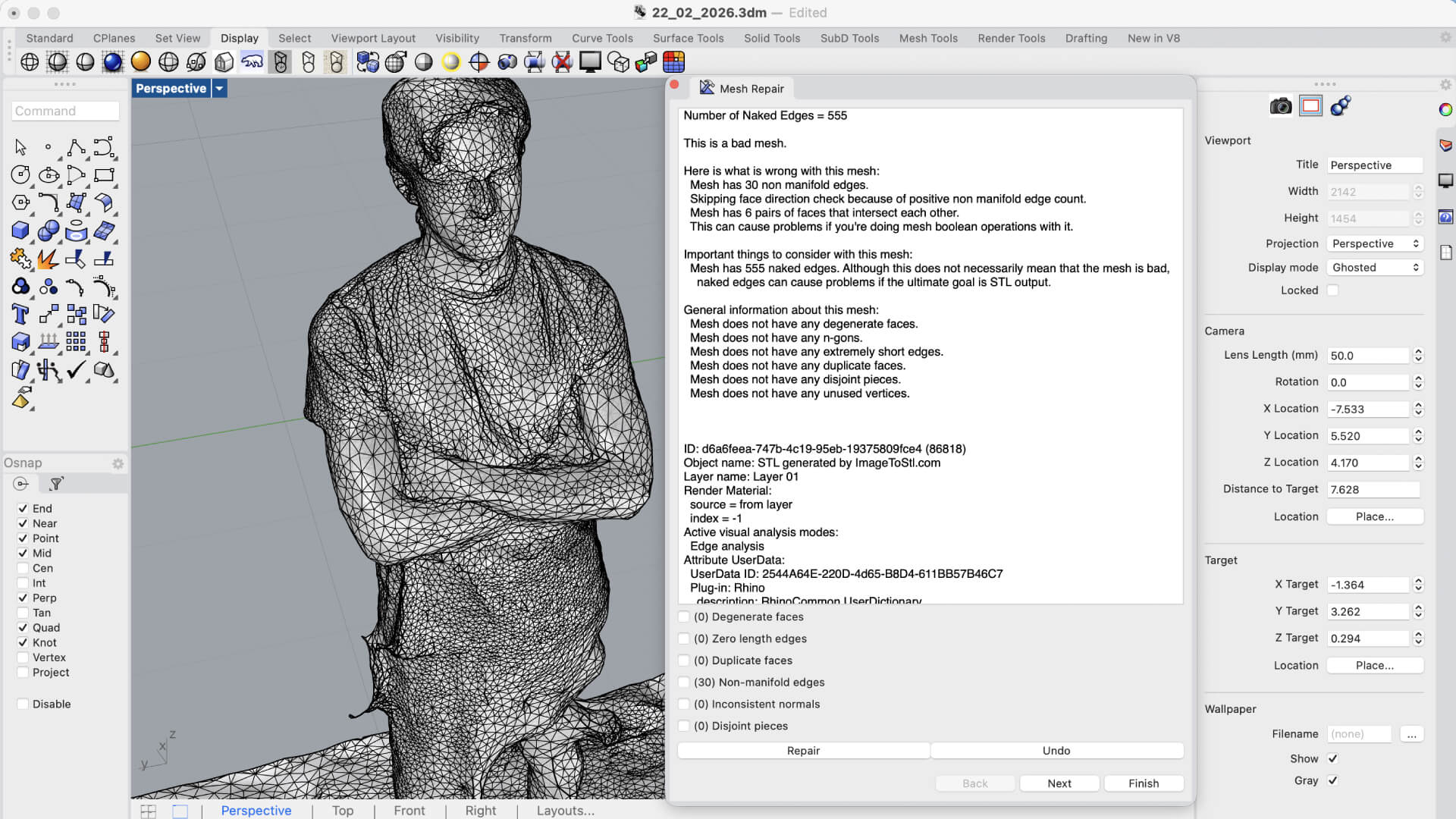Switch to the Top viewport tab
Viewport: 1456px width, 819px height.
coord(343,811)
